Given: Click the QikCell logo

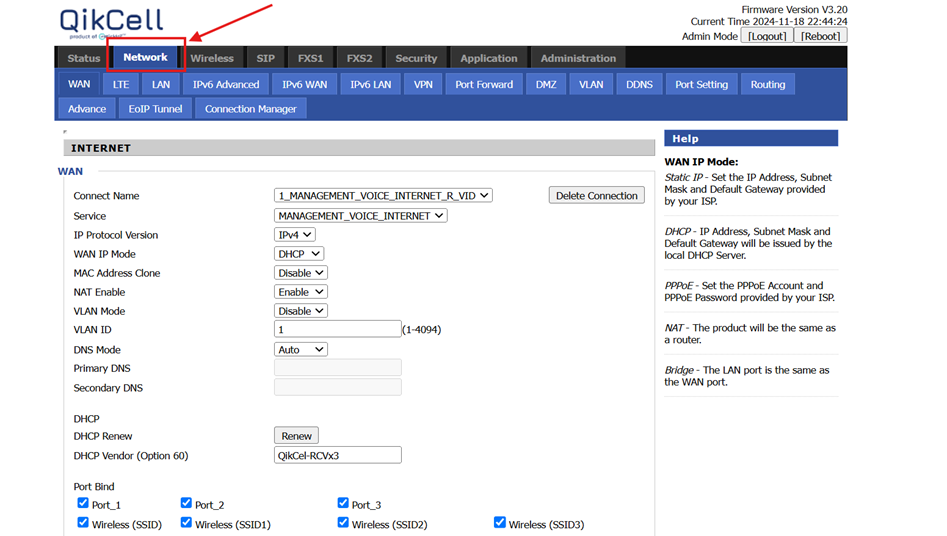Looking at the screenshot, I should (x=111, y=24).
